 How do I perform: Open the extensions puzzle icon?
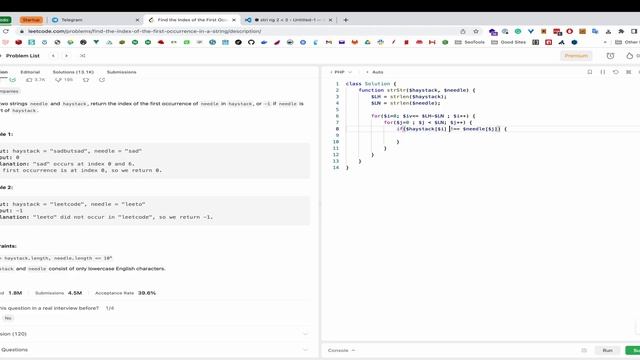point(621,31)
